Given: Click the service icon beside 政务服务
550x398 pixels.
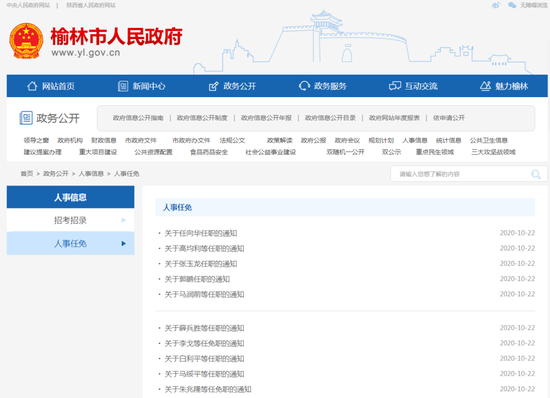Looking at the screenshot, I should (x=304, y=86).
